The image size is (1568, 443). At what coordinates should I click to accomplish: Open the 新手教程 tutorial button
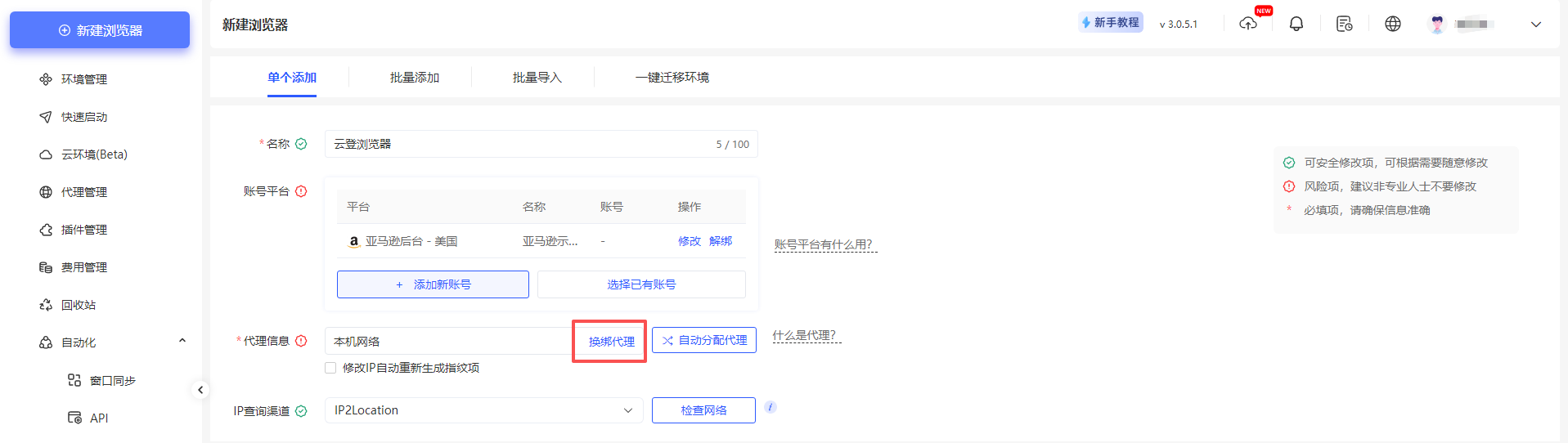click(x=1110, y=23)
